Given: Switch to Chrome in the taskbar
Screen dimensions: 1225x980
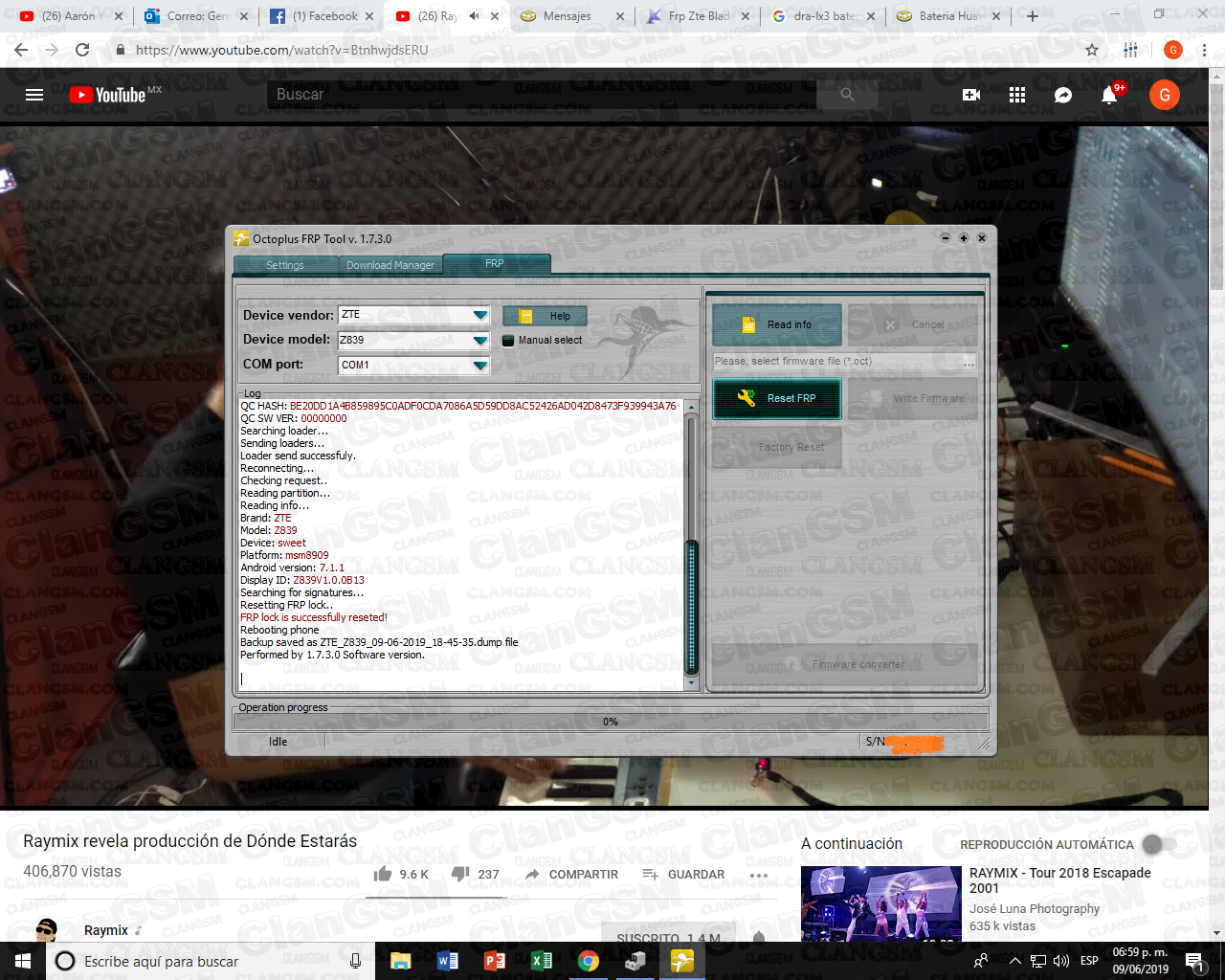Looking at the screenshot, I should [x=588, y=961].
